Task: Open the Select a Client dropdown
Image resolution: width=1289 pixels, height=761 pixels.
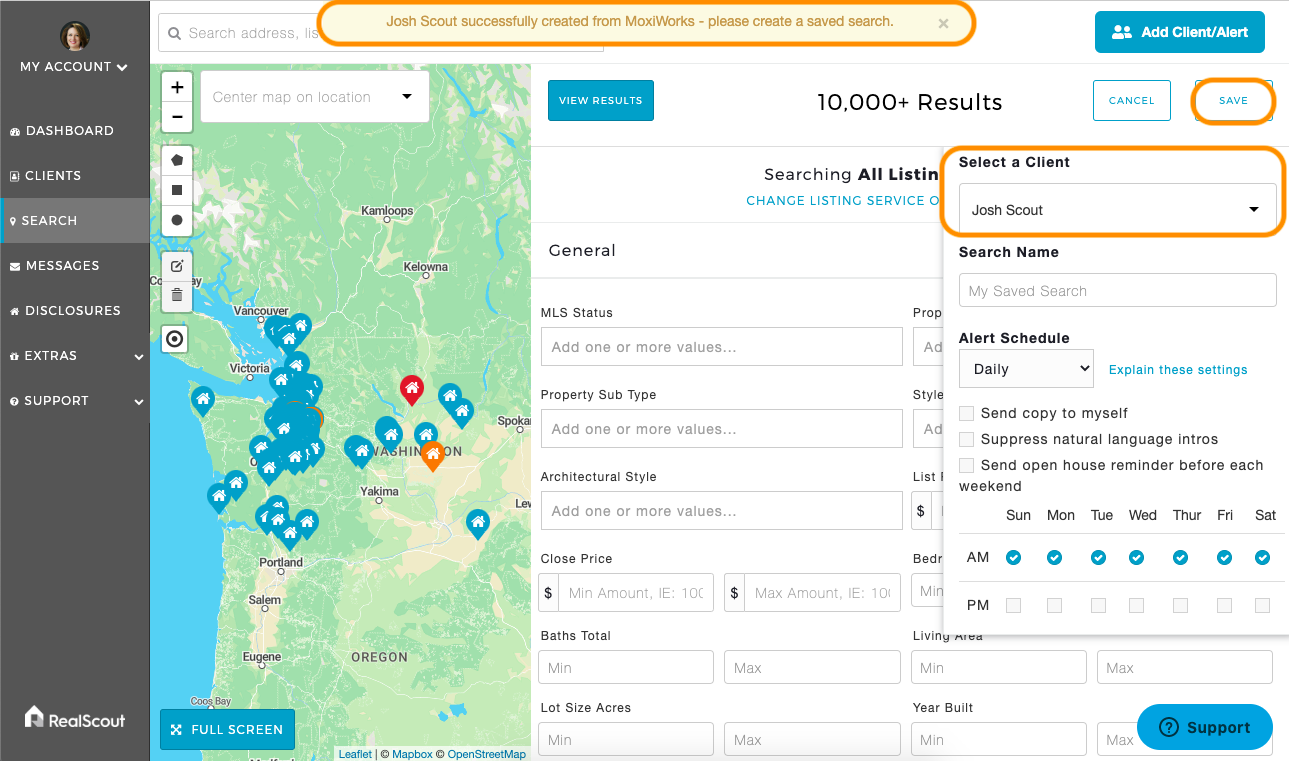Action: click(x=1117, y=210)
